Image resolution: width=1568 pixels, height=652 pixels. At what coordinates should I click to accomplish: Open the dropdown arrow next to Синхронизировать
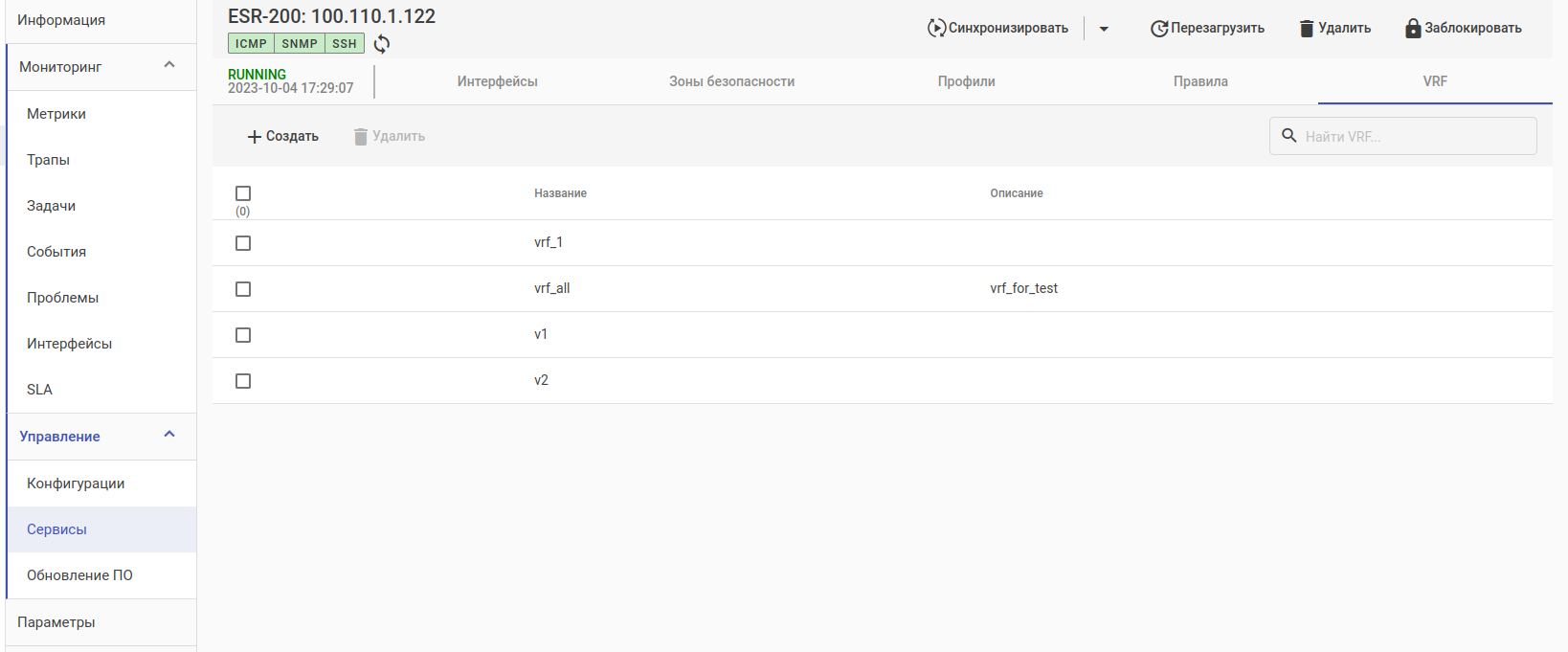[1104, 29]
